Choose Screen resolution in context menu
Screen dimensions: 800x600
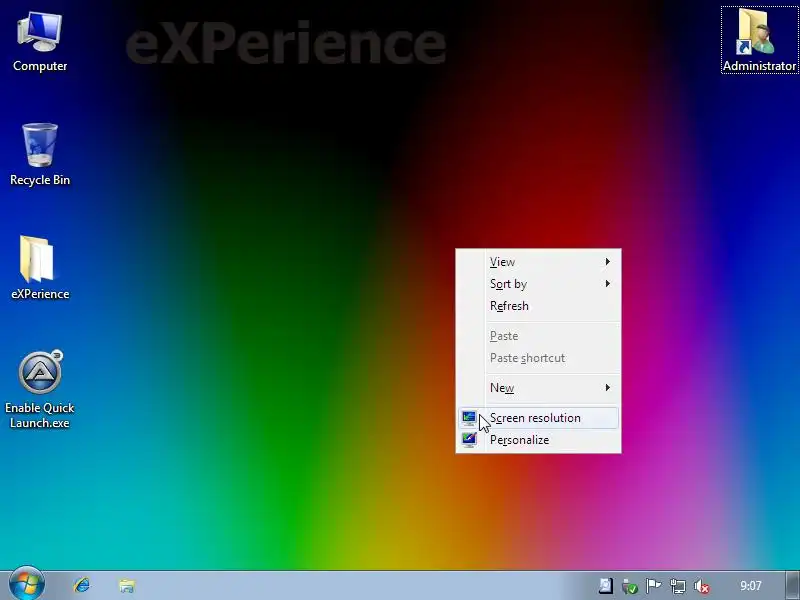[538, 418]
